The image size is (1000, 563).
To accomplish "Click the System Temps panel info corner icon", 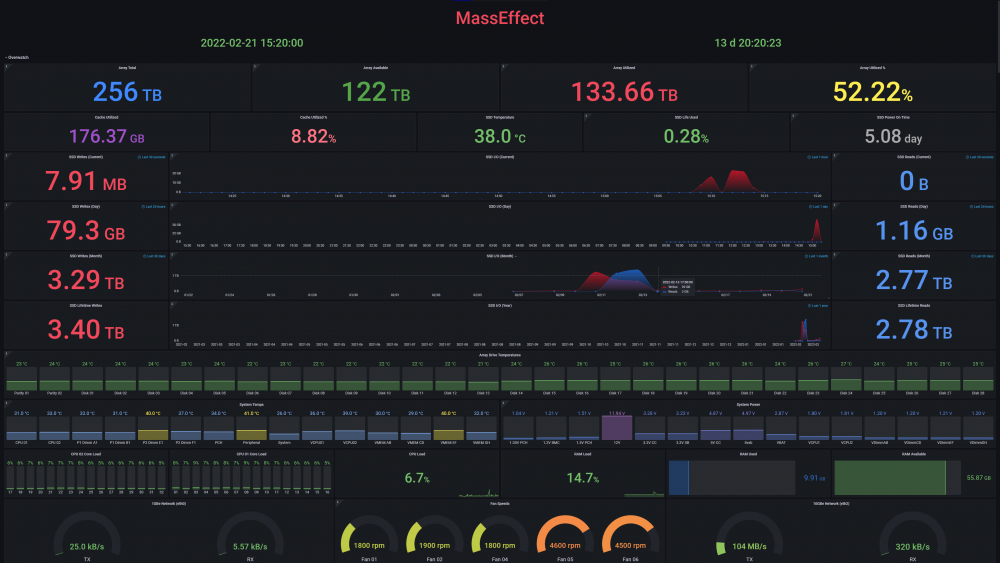I will point(7,403).
